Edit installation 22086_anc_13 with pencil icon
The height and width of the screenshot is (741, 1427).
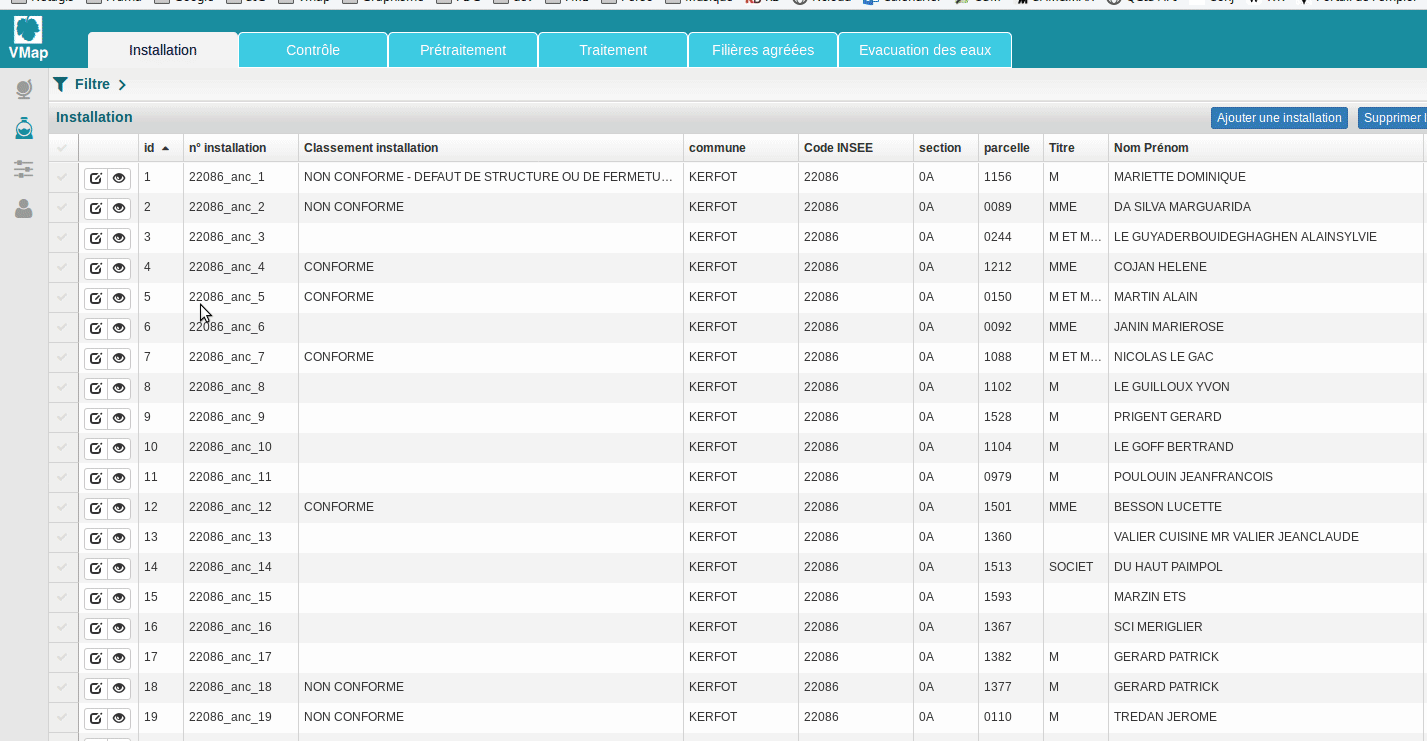pyautogui.click(x=96, y=539)
